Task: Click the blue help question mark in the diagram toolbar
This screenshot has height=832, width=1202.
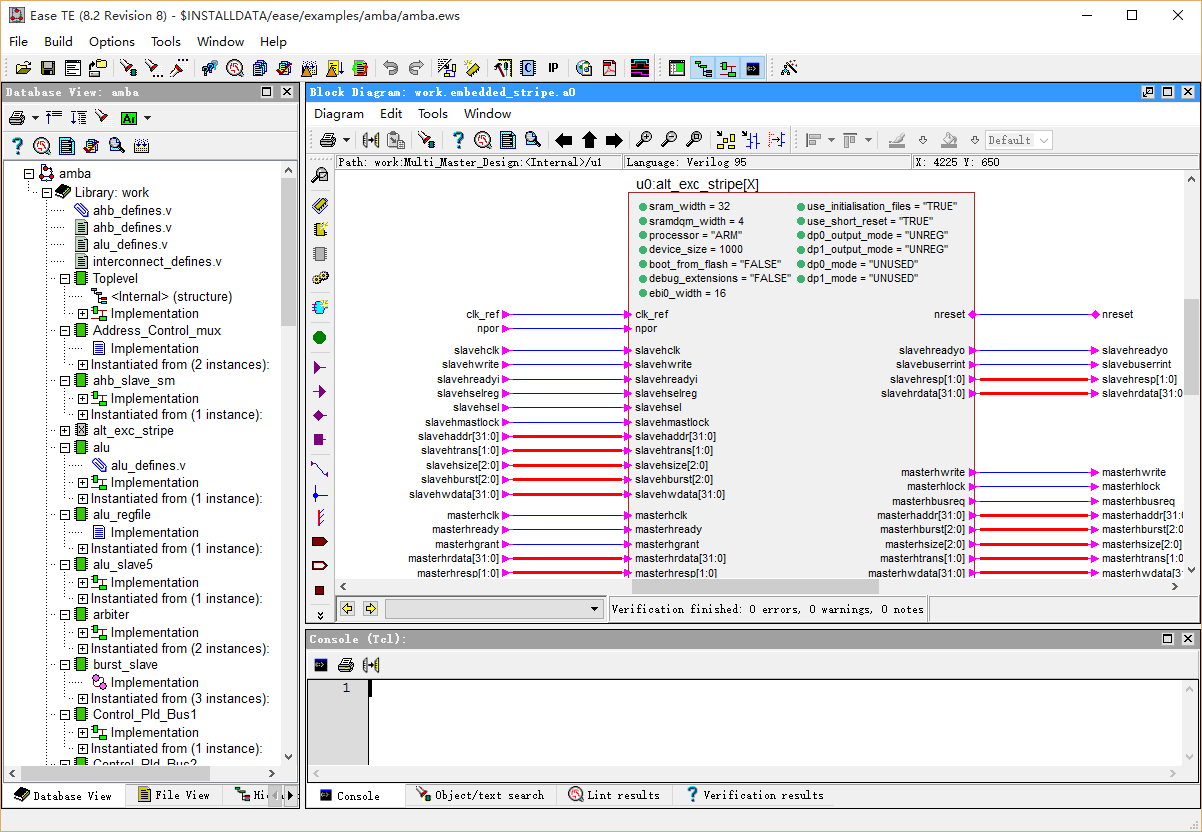Action: tap(458, 140)
